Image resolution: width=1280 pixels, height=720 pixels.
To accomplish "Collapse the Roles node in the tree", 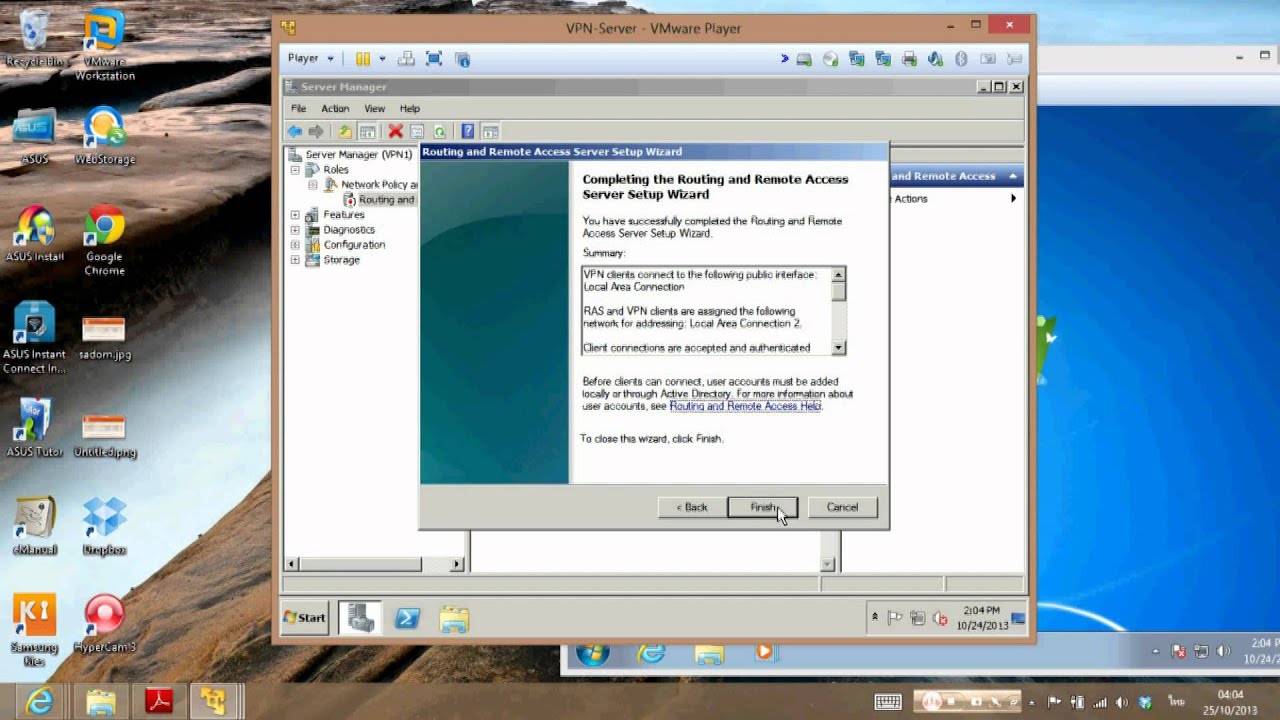I will point(295,170).
